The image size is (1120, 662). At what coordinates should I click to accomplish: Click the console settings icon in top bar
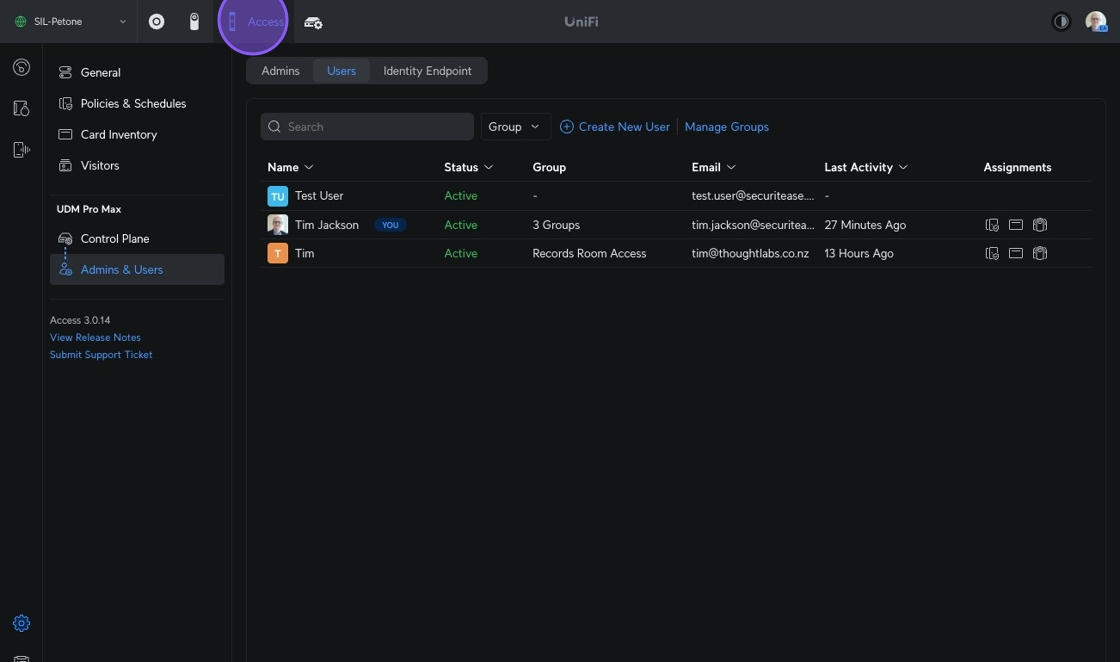313,22
